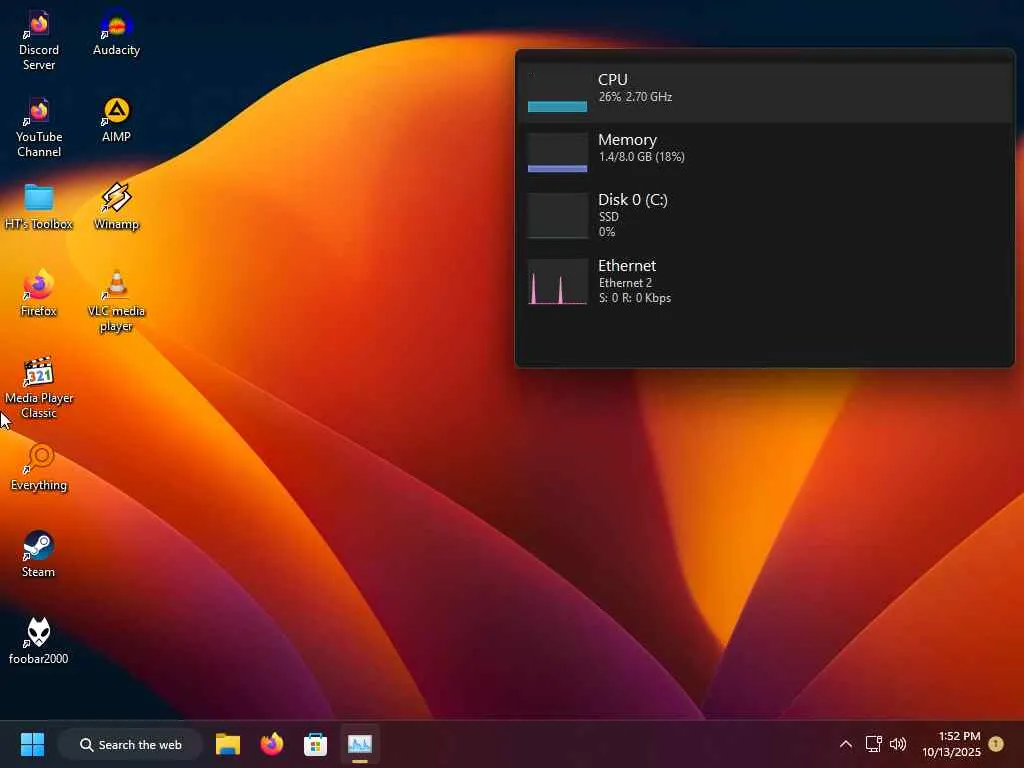
Task: Open the volume tray icon
Action: 899,744
